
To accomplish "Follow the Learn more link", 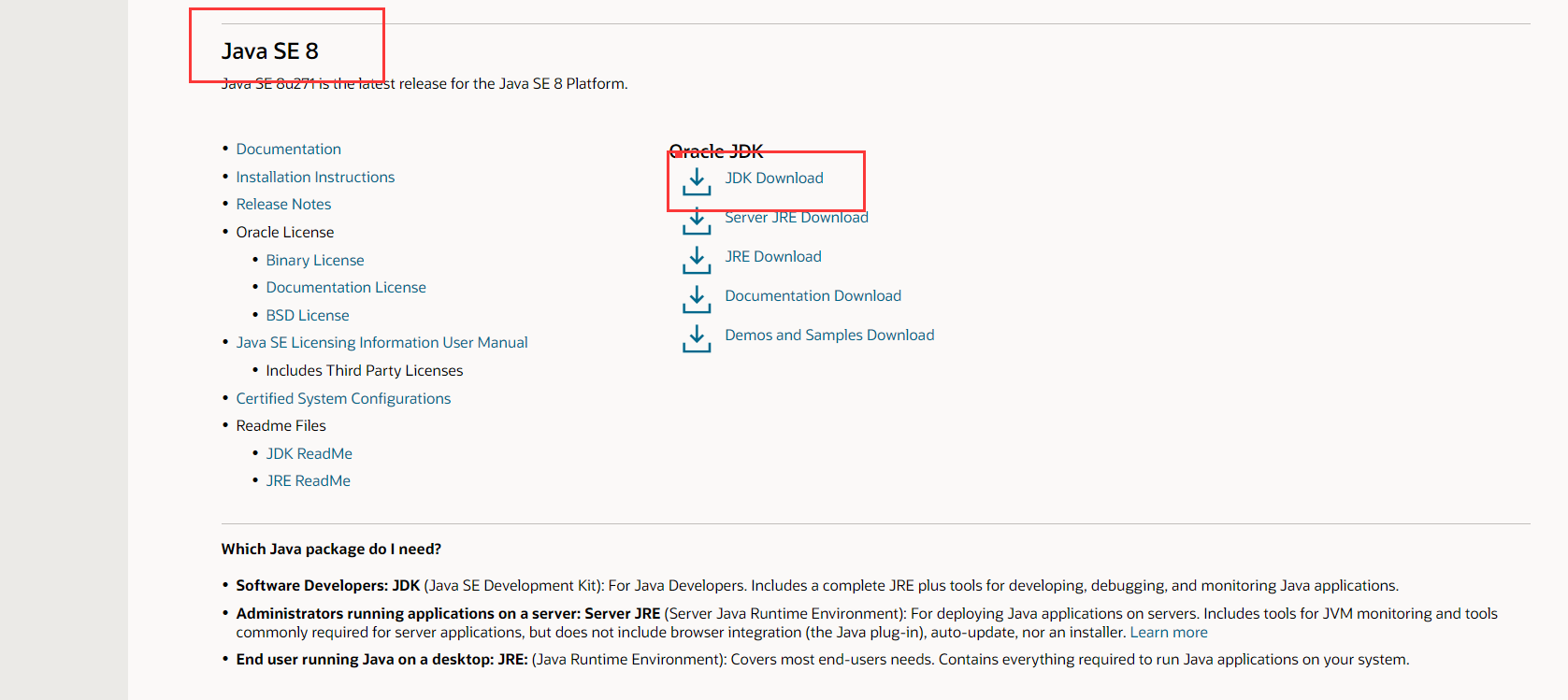I will [x=1169, y=632].
